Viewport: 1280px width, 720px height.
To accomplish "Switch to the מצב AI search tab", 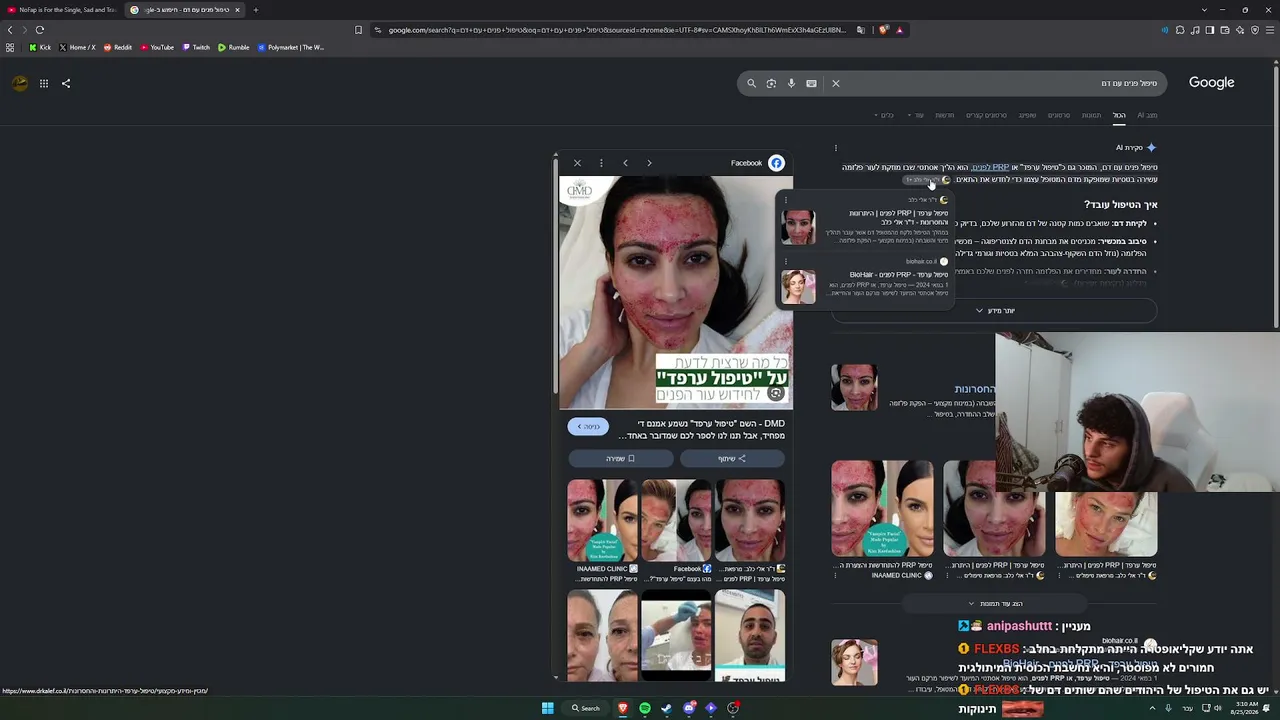I will [1147, 115].
